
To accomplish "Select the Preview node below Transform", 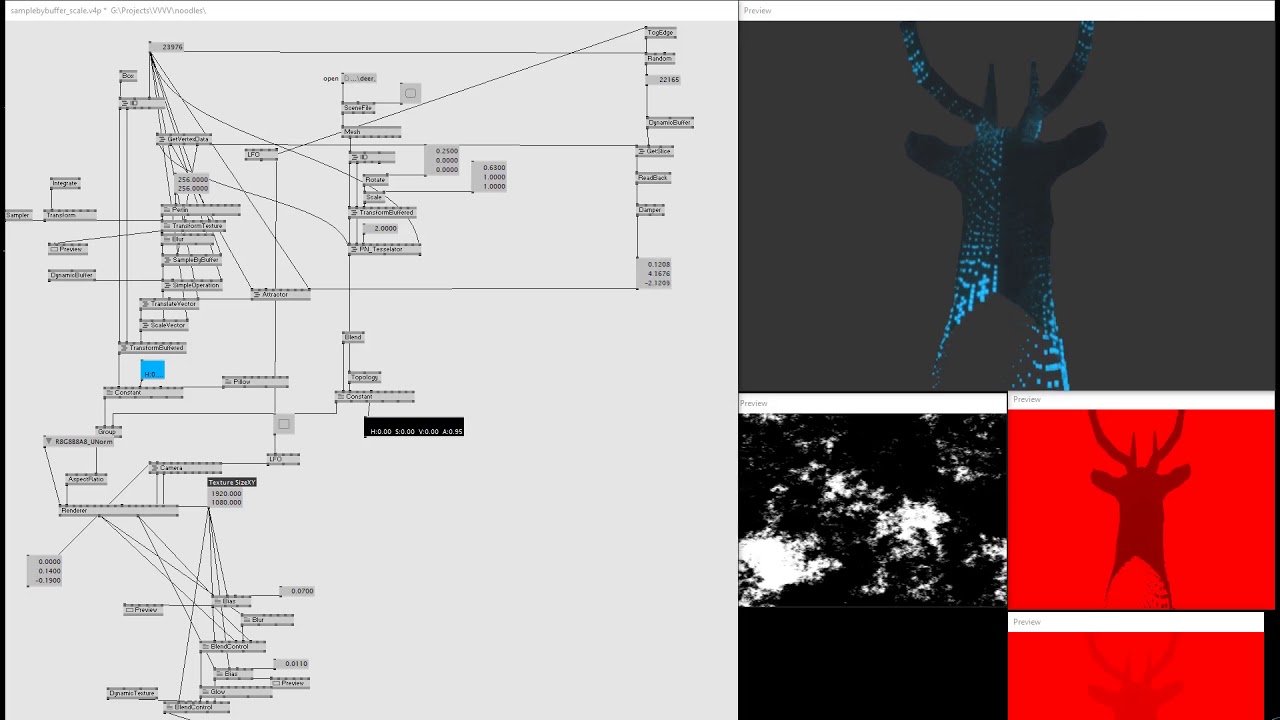I will click(67, 249).
